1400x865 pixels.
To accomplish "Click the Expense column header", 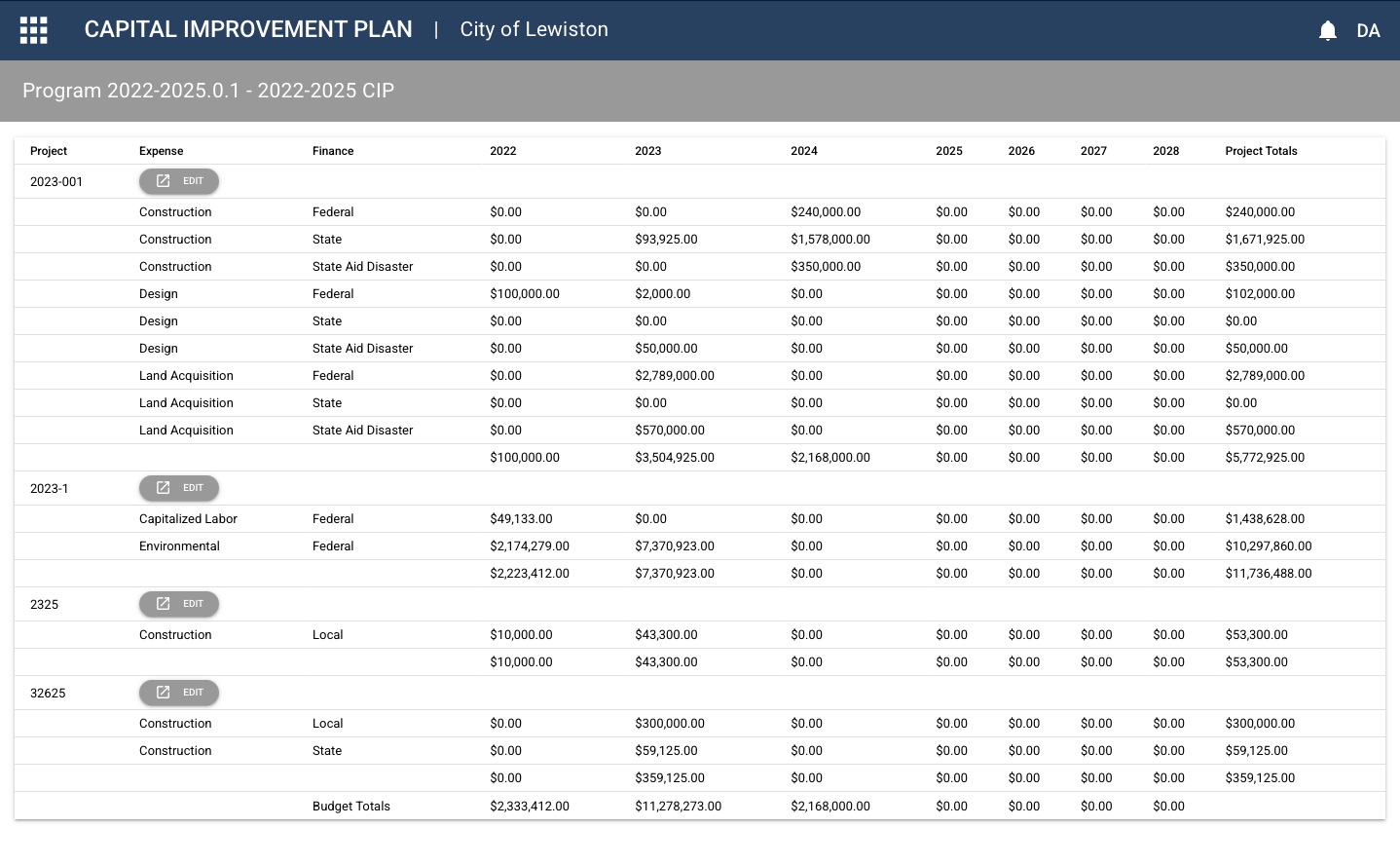I will click(x=161, y=151).
